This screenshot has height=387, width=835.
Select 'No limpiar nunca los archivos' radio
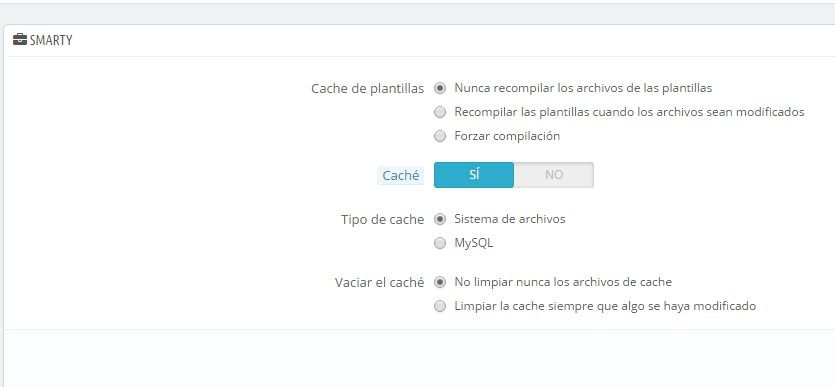coord(440,282)
